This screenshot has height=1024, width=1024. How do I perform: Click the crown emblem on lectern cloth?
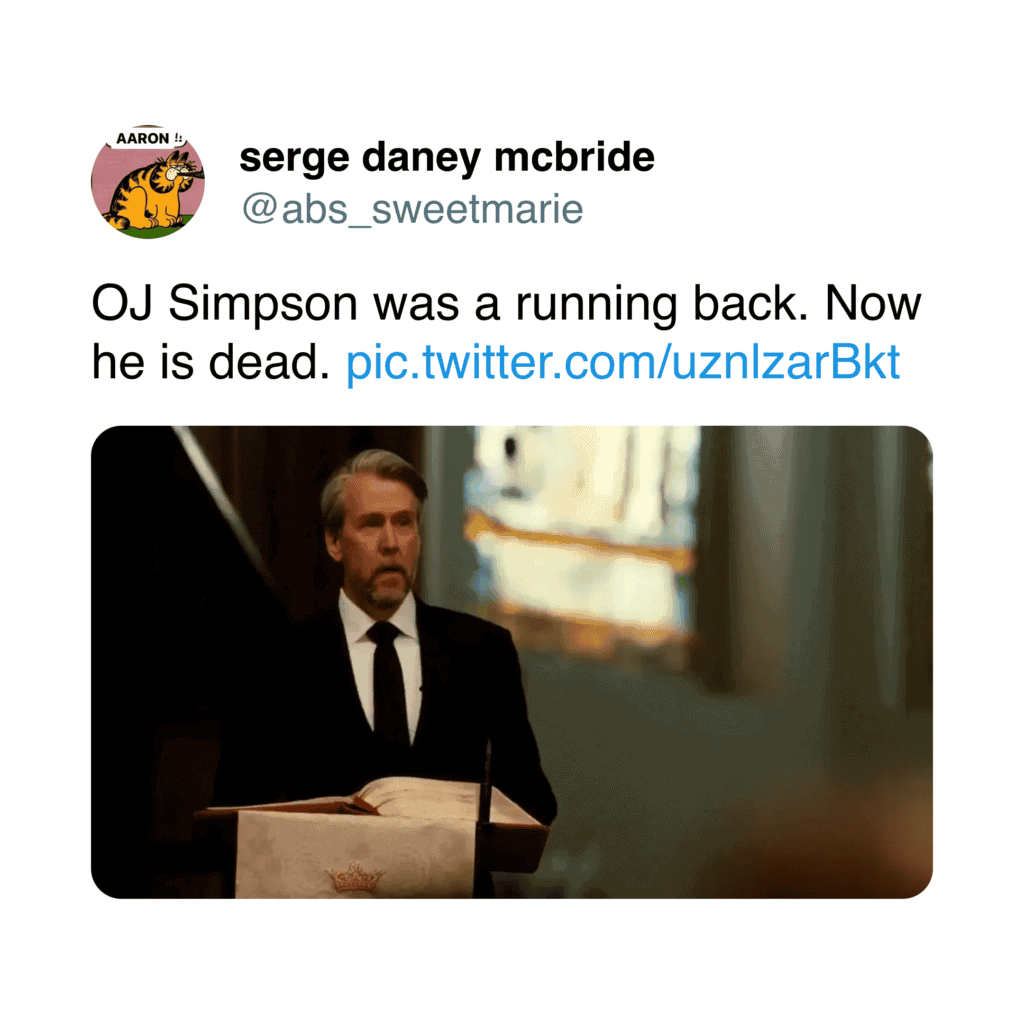(x=356, y=877)
